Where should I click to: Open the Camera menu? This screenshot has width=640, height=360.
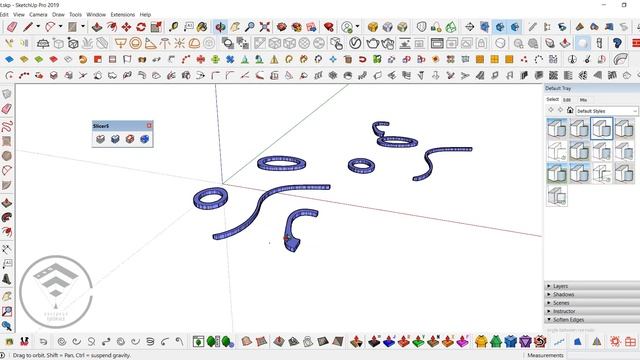38,14
